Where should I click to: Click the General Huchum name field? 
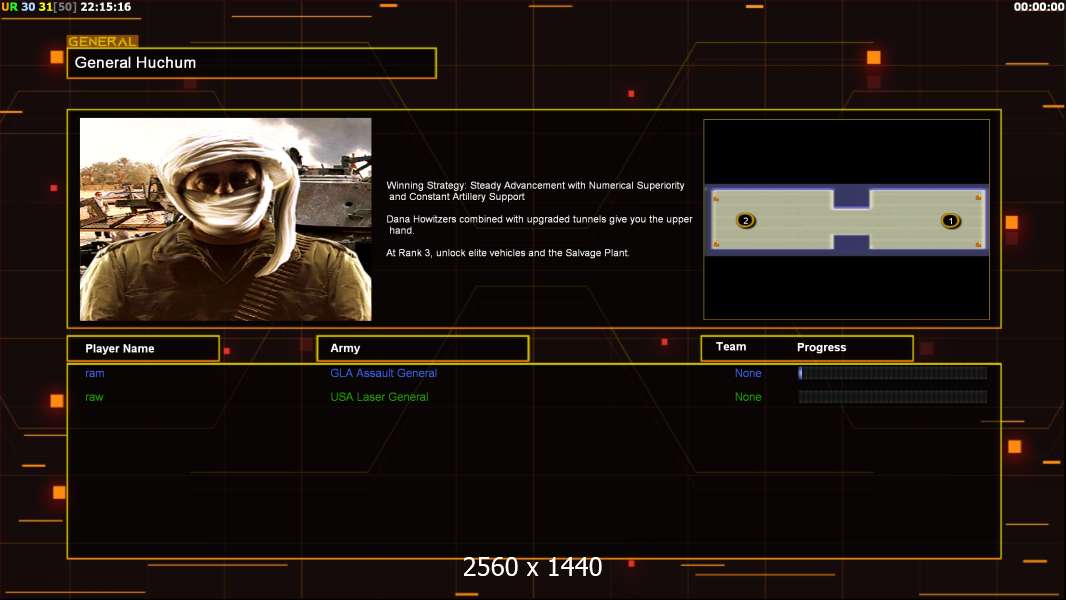coord(251,63)
